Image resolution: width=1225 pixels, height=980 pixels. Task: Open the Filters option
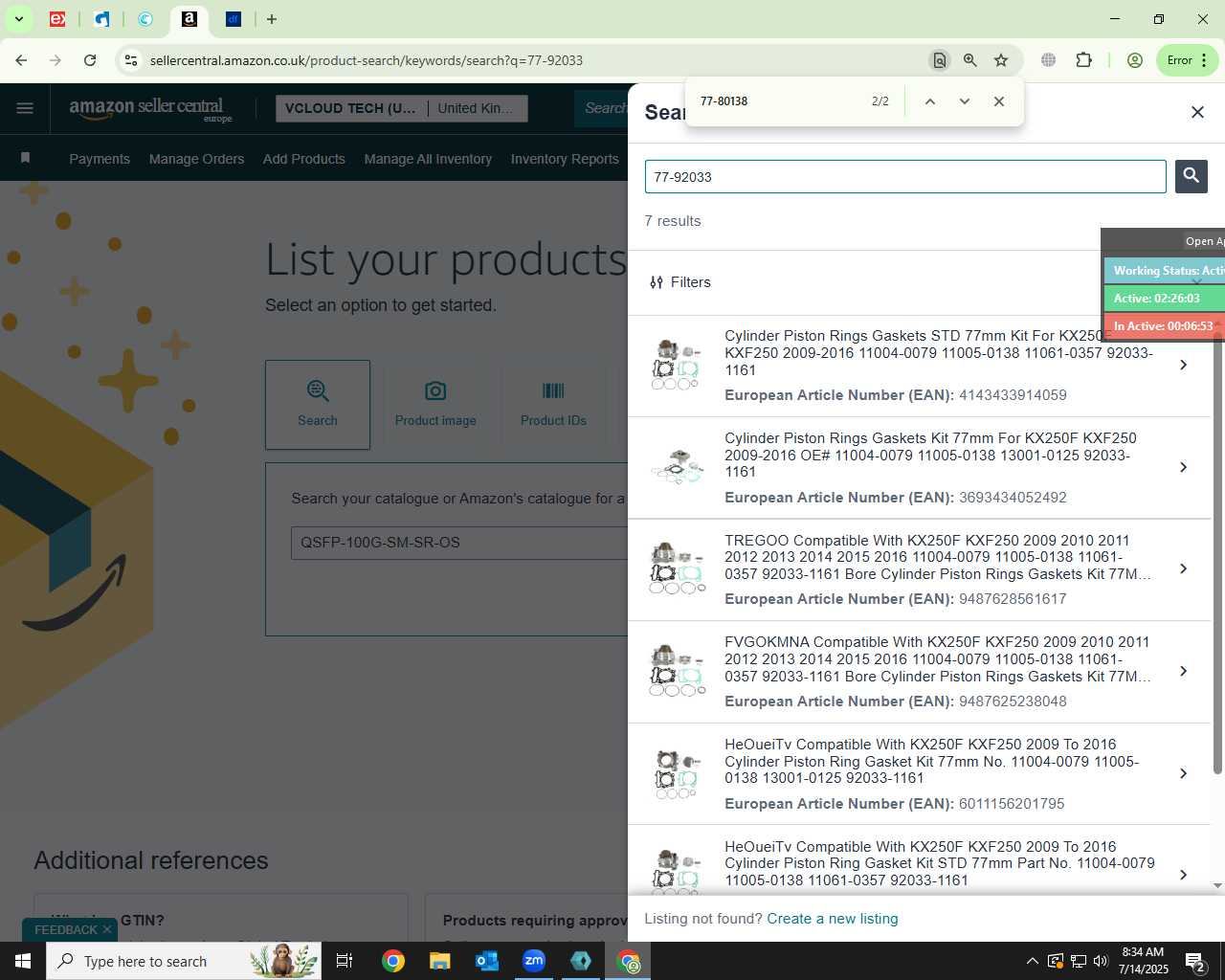(x=679, y=282)
